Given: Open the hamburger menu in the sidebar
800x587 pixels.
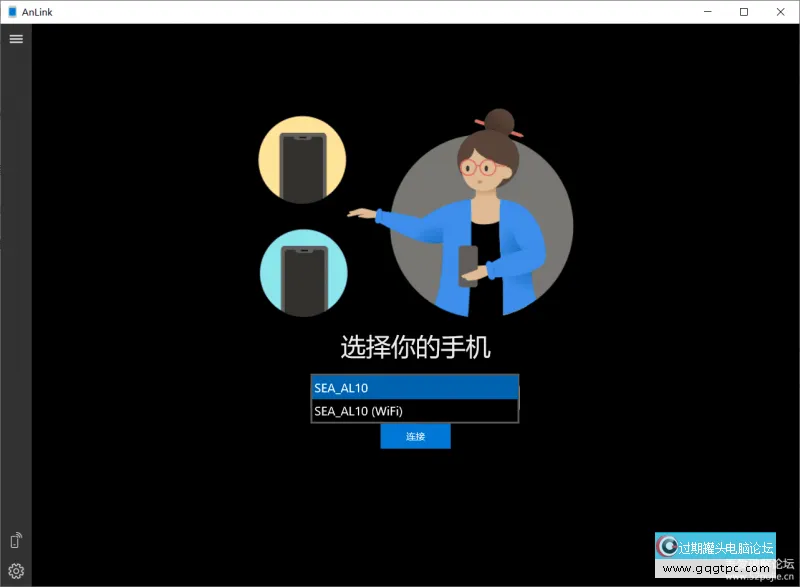Looking at the screenshot, I should (16, 39).
